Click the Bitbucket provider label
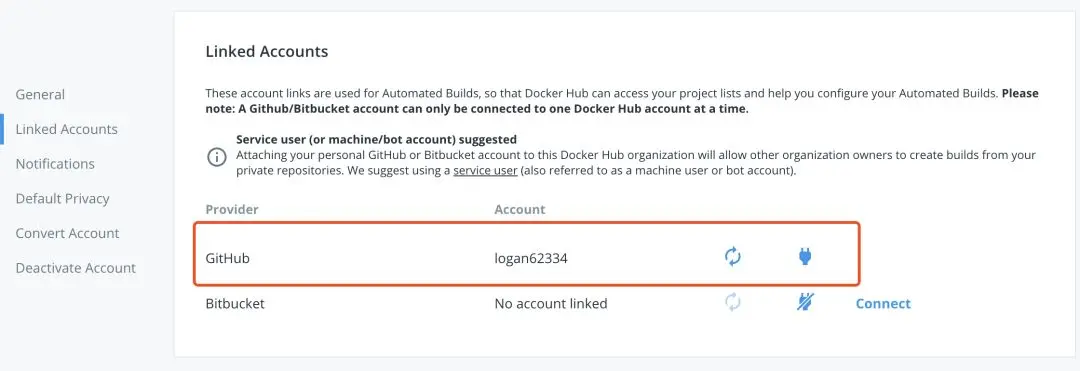1080x371 pixels. 235,304
